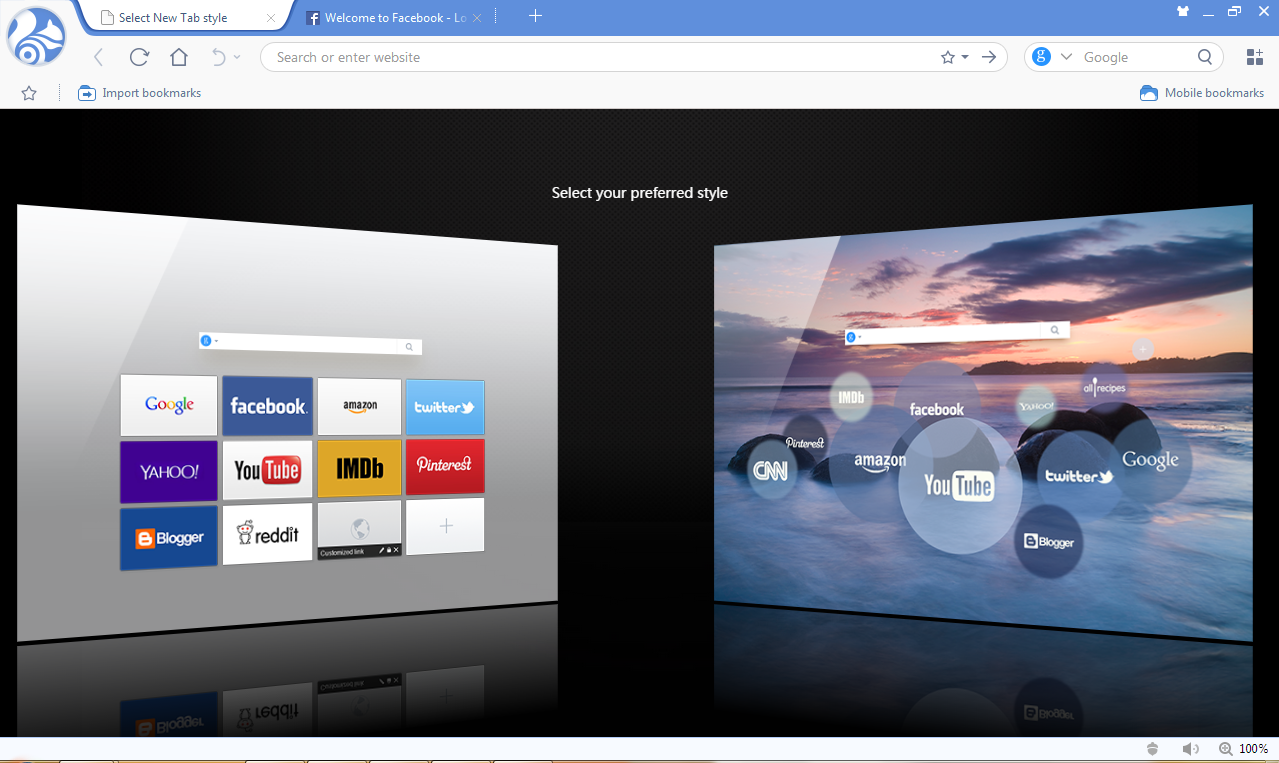This screenshot has height=763, width=1279.
Task: Click the red Pinterest tile
Action: tap(445, 465)
